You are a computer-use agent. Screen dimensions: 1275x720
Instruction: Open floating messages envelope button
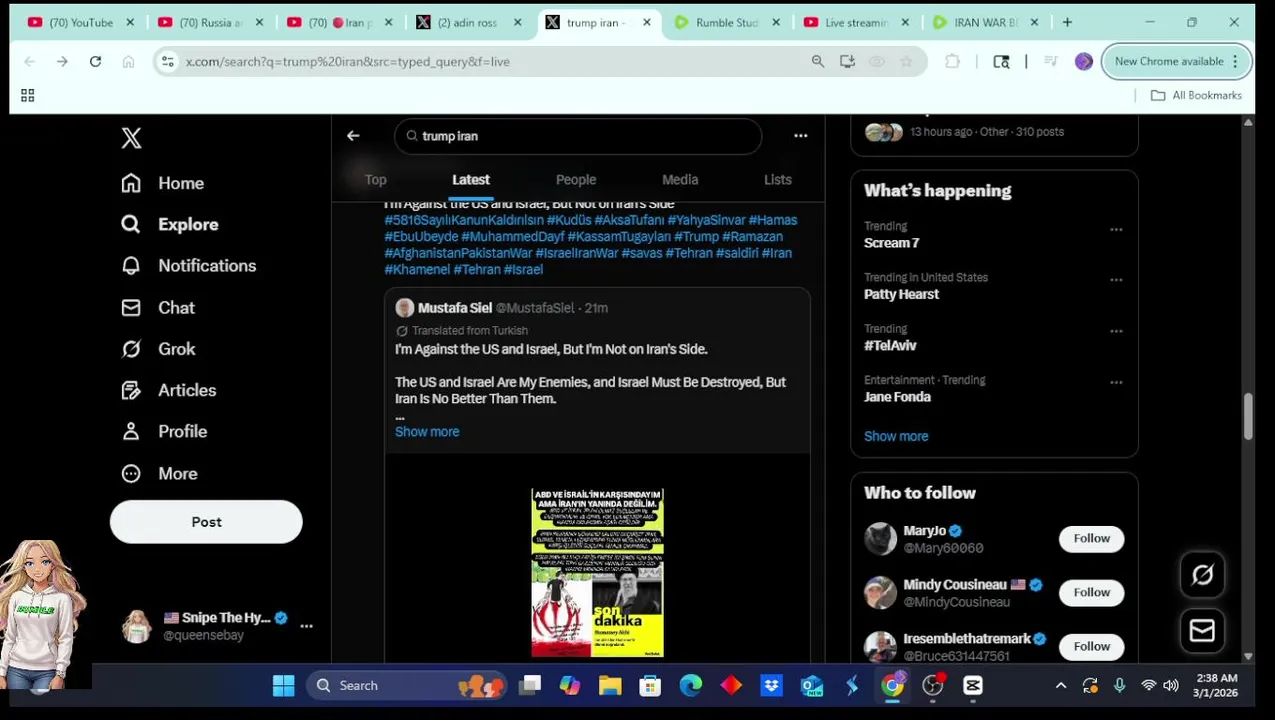(1202, 631)
